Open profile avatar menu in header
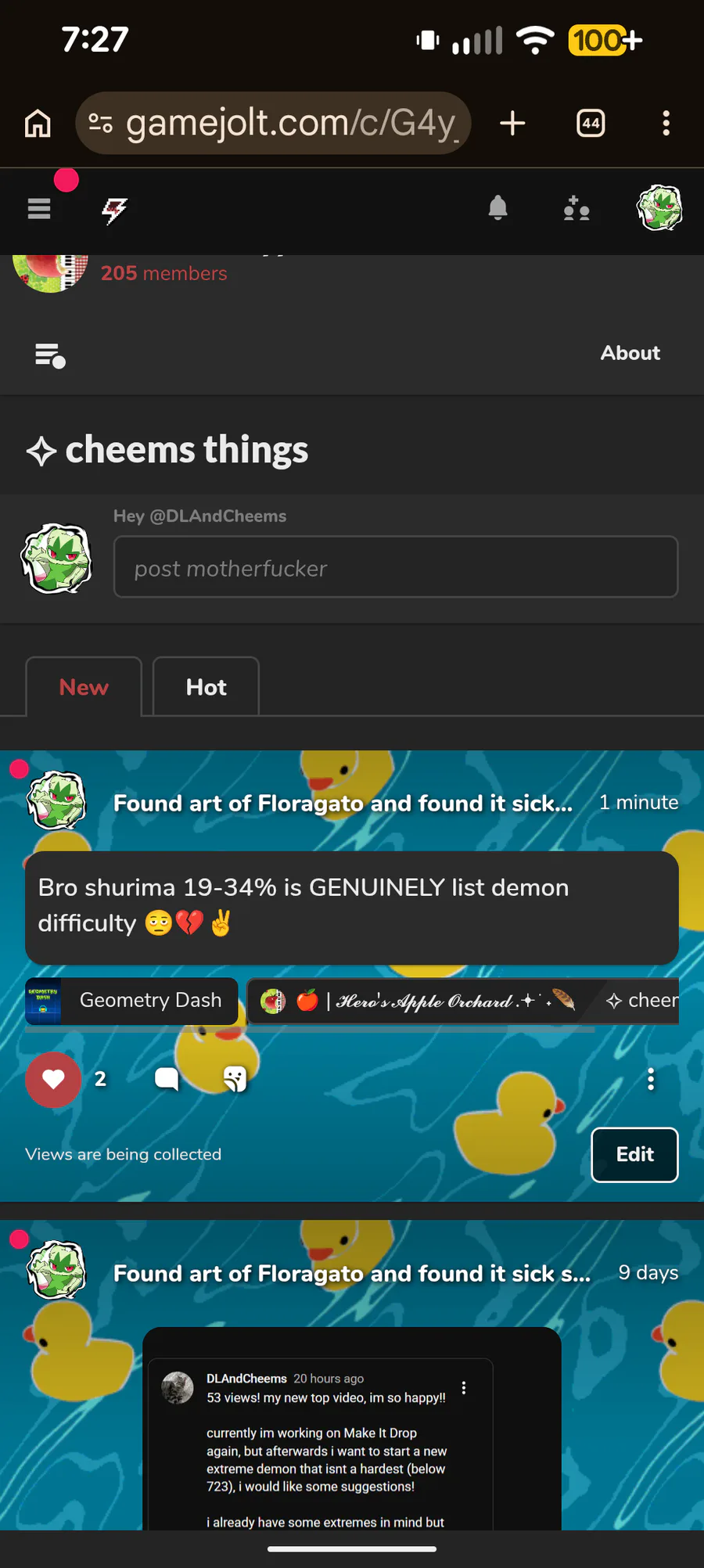The width and height of the screenshot is (704, 1568). point(659,208)
